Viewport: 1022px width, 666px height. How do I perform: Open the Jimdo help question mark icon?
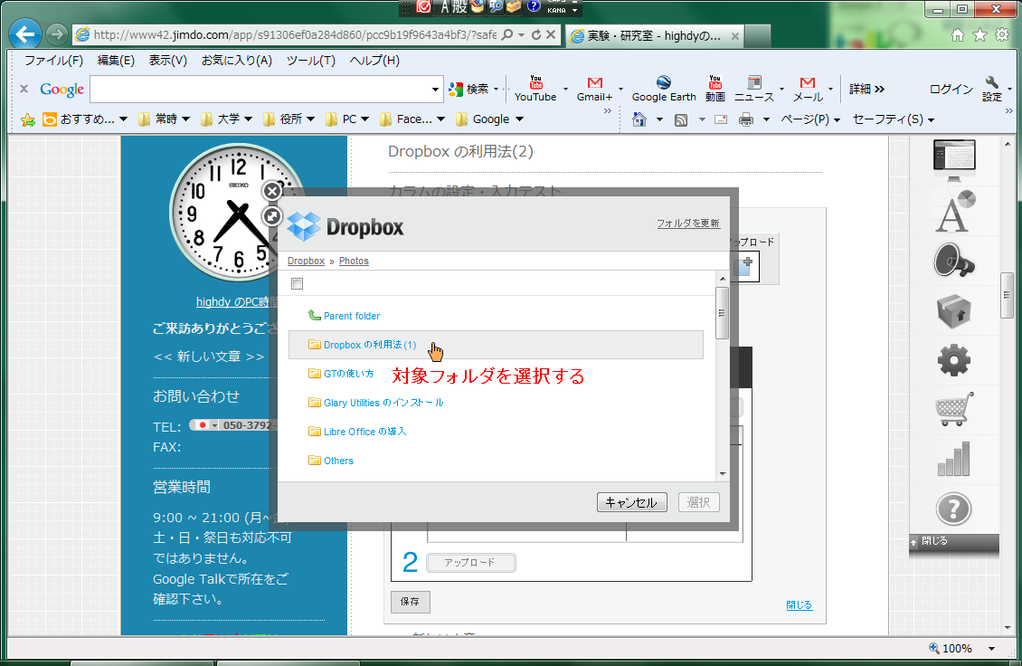(954, 509)
